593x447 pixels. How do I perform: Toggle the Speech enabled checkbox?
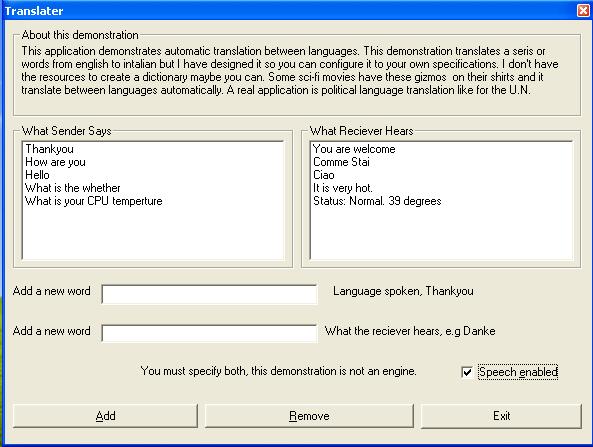pos(467,372)
